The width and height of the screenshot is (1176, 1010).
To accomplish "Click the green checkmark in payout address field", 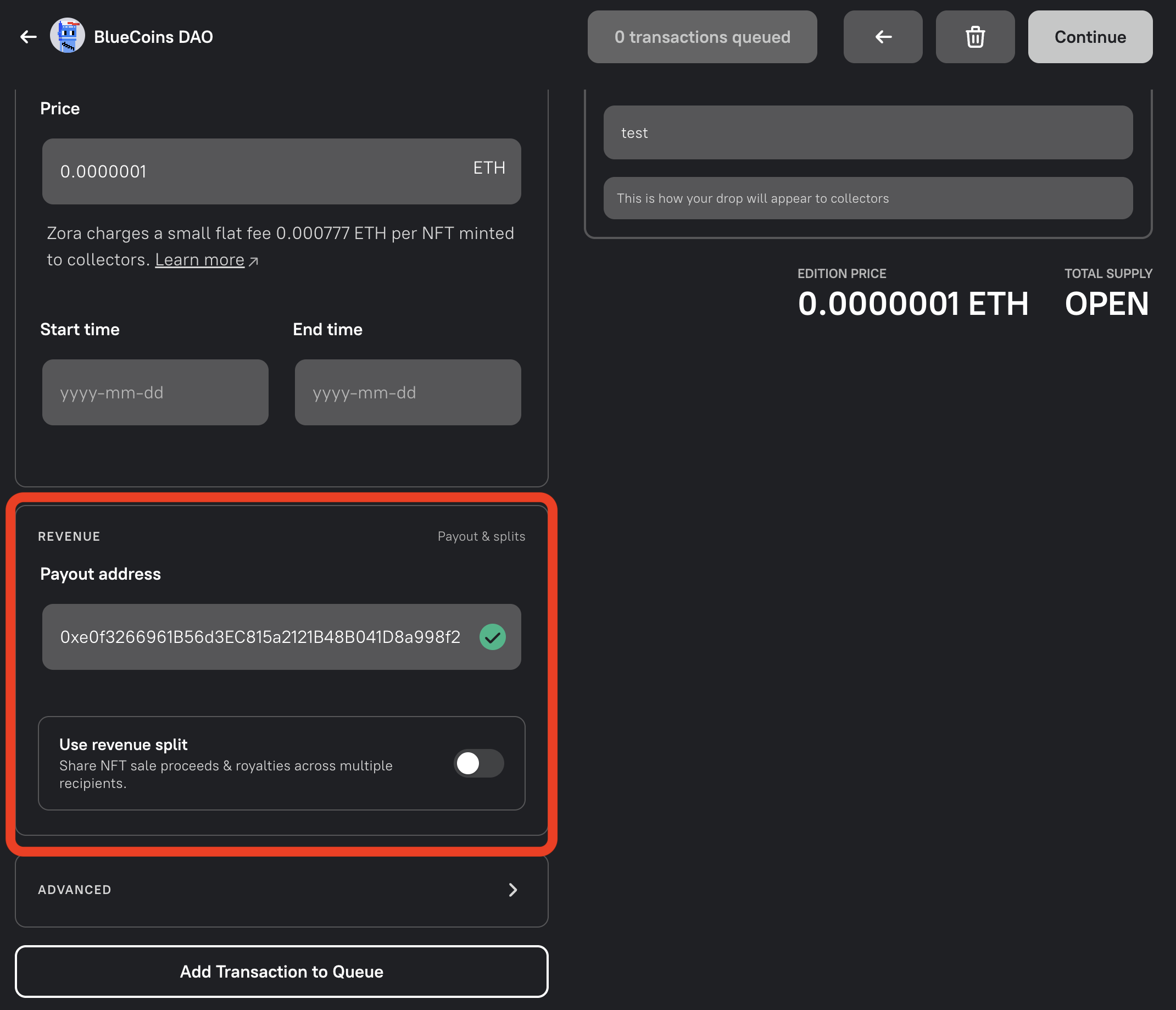I will (492, 637).
